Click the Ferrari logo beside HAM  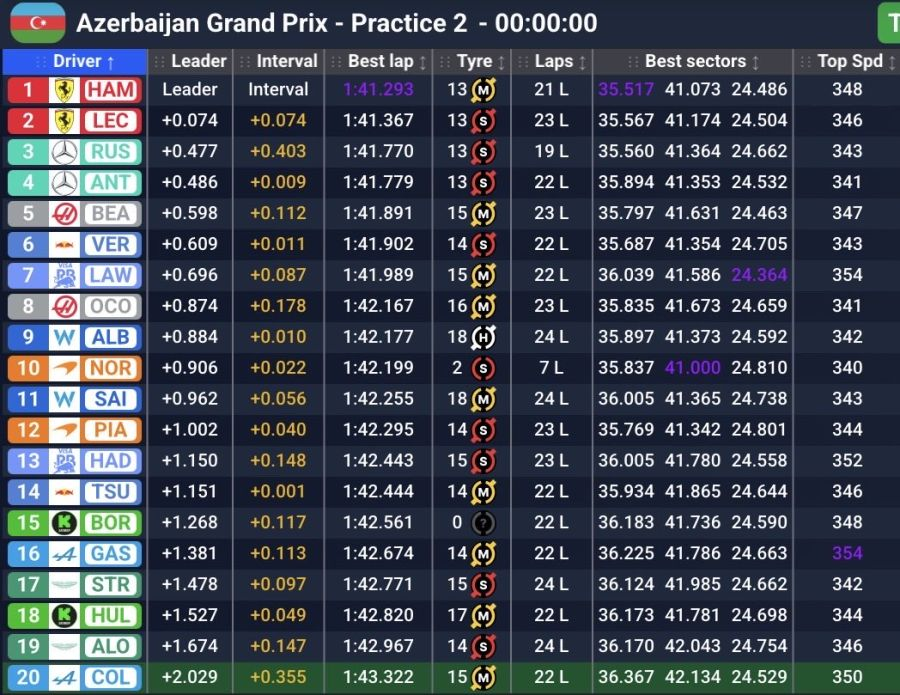[64, 90]
